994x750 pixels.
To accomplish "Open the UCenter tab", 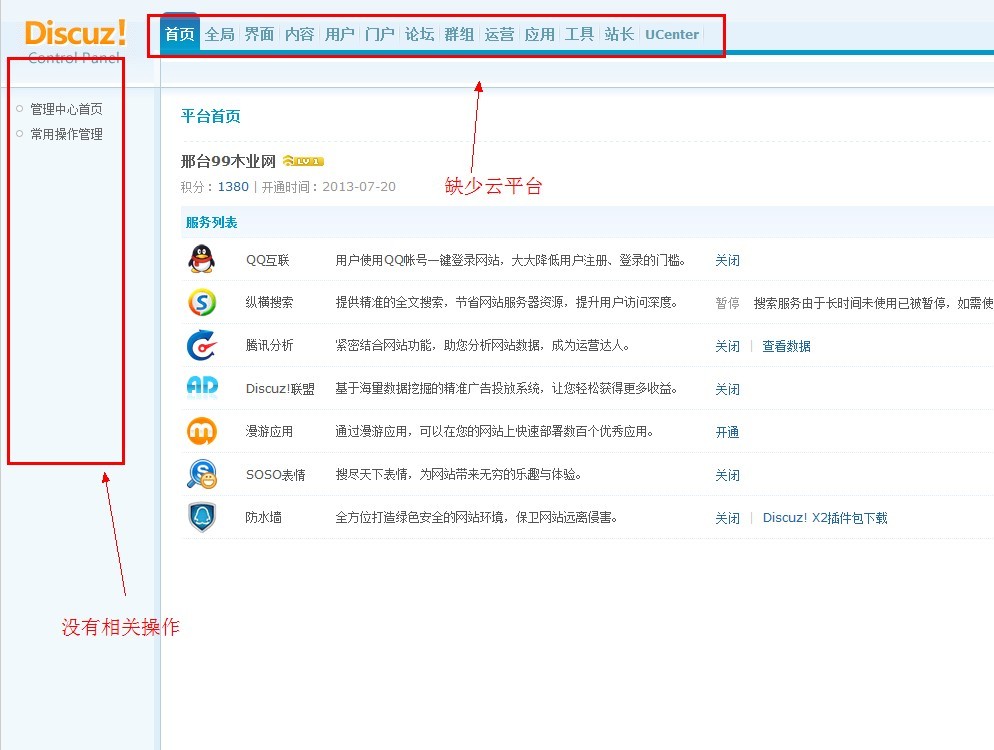I will click(672, 34).
